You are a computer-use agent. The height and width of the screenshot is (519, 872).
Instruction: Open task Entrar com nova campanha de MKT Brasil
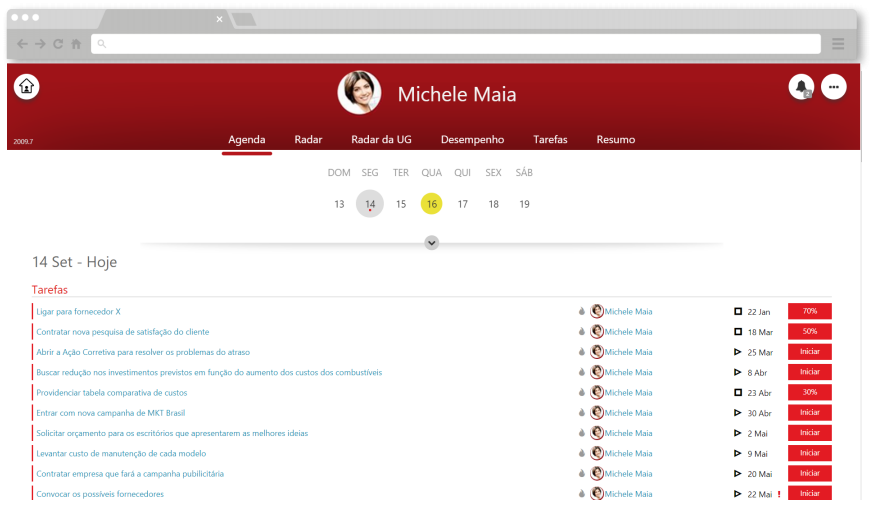pyautogui.click(x=111, y=413)
